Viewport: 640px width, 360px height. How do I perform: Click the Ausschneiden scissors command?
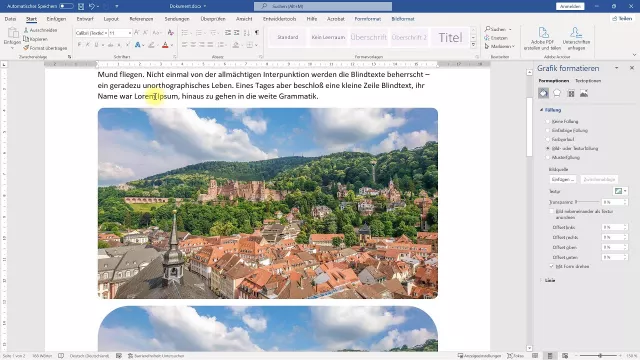pos(40,30)
